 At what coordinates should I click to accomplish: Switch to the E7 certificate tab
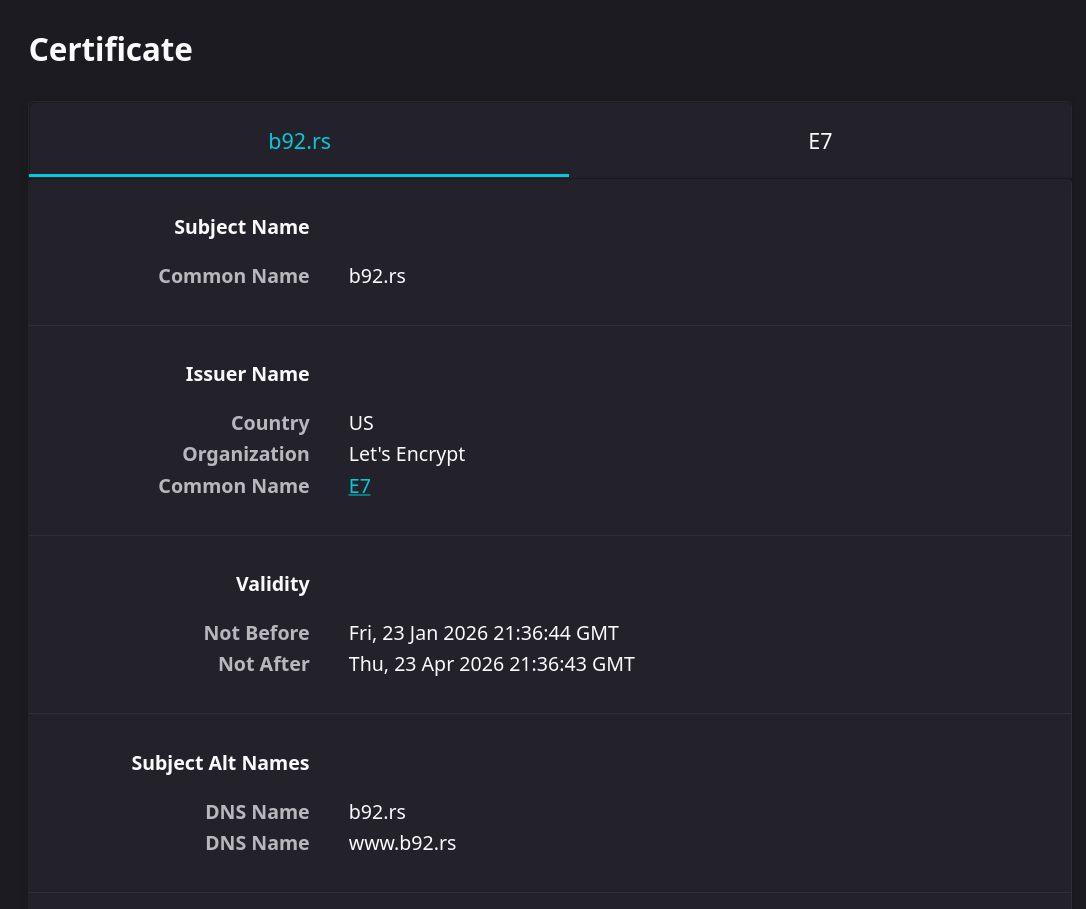(820, 141)
